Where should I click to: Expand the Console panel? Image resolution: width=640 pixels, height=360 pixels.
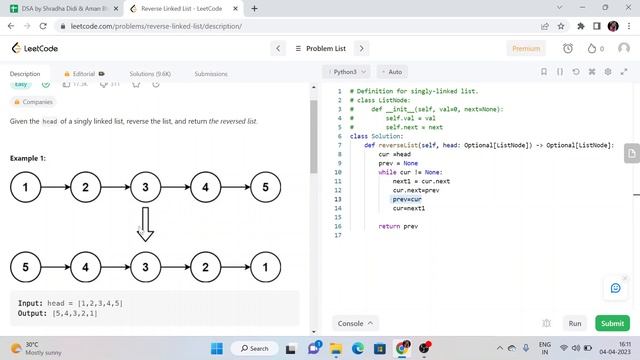pyautogui.click(x=356, y=323)
